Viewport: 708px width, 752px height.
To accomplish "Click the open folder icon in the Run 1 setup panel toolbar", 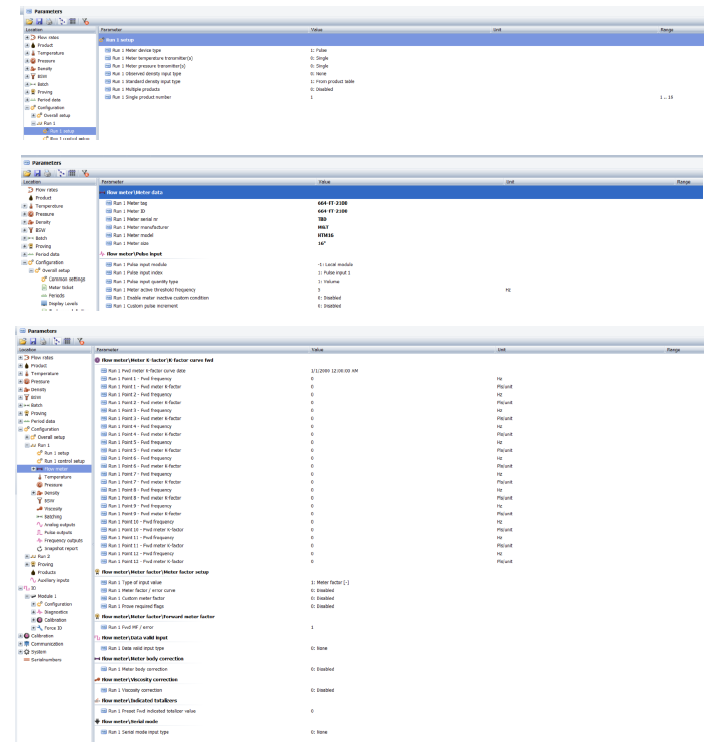I will [29, 21].
